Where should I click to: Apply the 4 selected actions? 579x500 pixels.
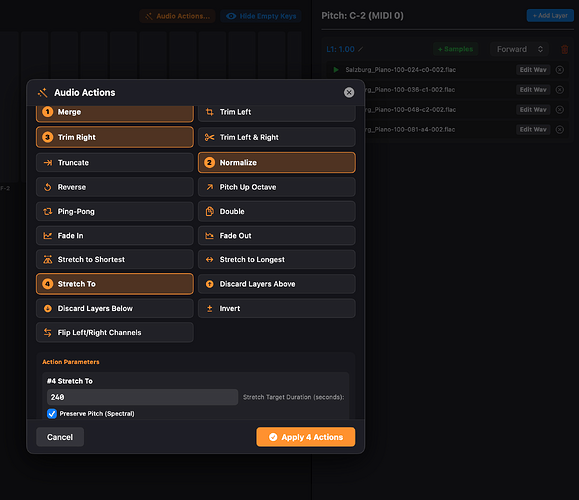[306, 437]
